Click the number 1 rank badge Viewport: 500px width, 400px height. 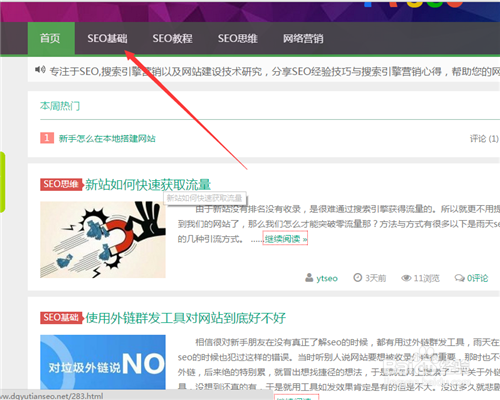(x=47, y=138)
